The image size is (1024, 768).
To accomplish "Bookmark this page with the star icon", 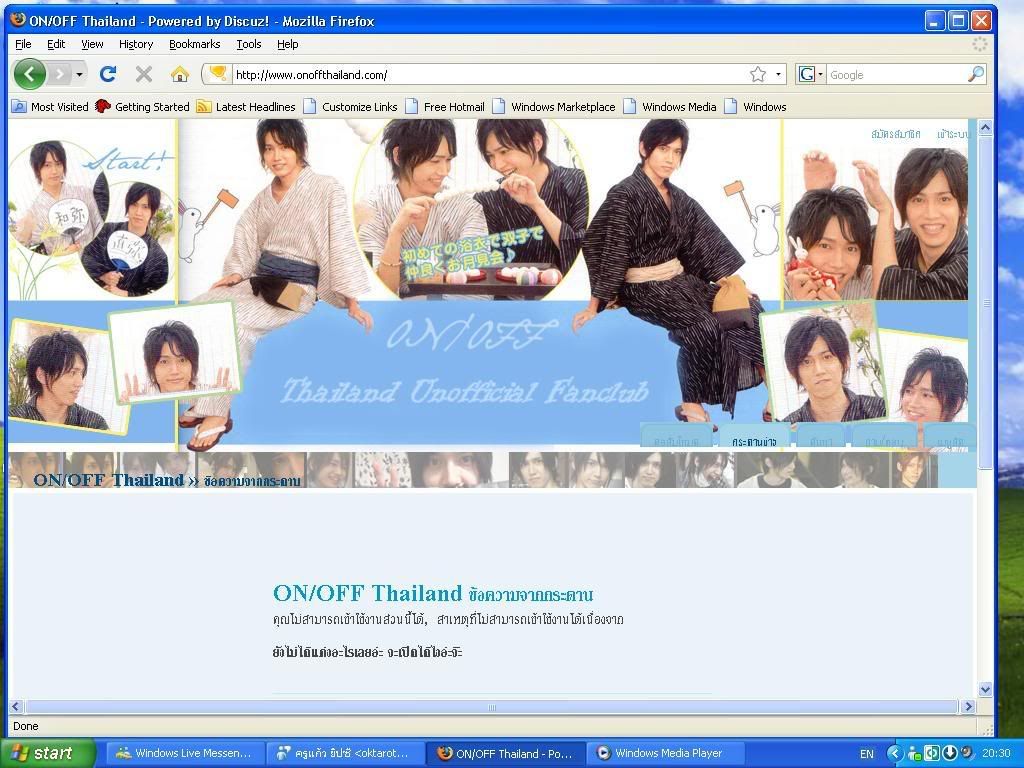I will pyautogui.click(x=758, y=74).
